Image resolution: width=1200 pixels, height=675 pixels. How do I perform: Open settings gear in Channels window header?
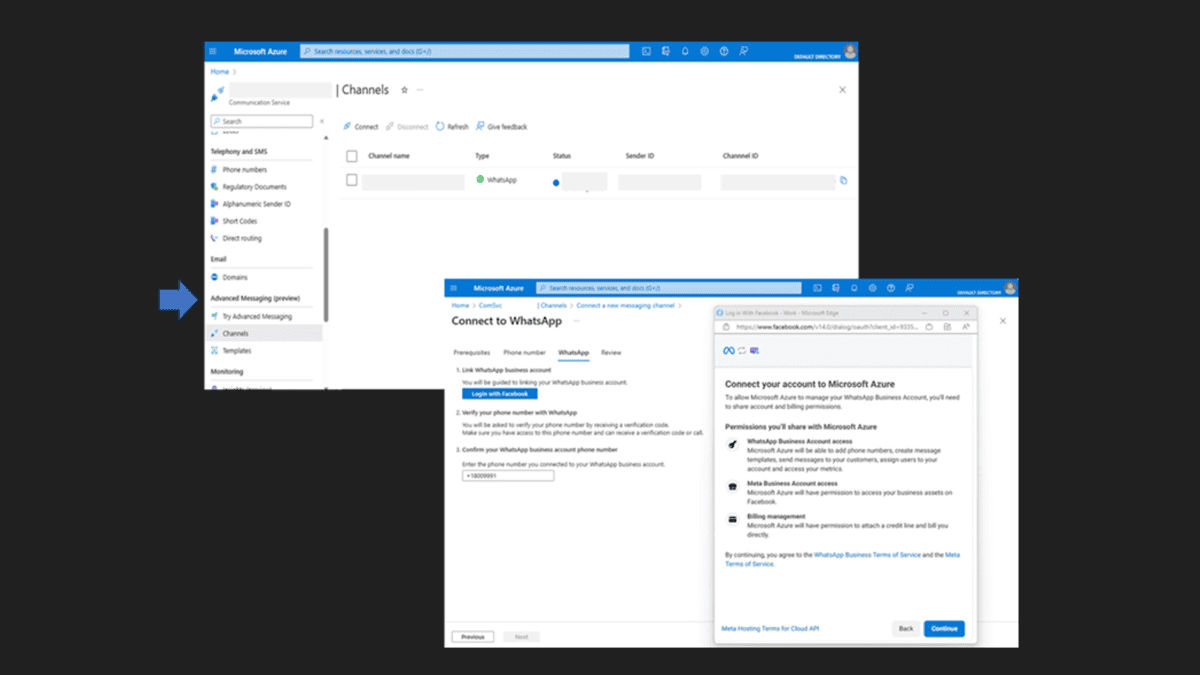704,51
